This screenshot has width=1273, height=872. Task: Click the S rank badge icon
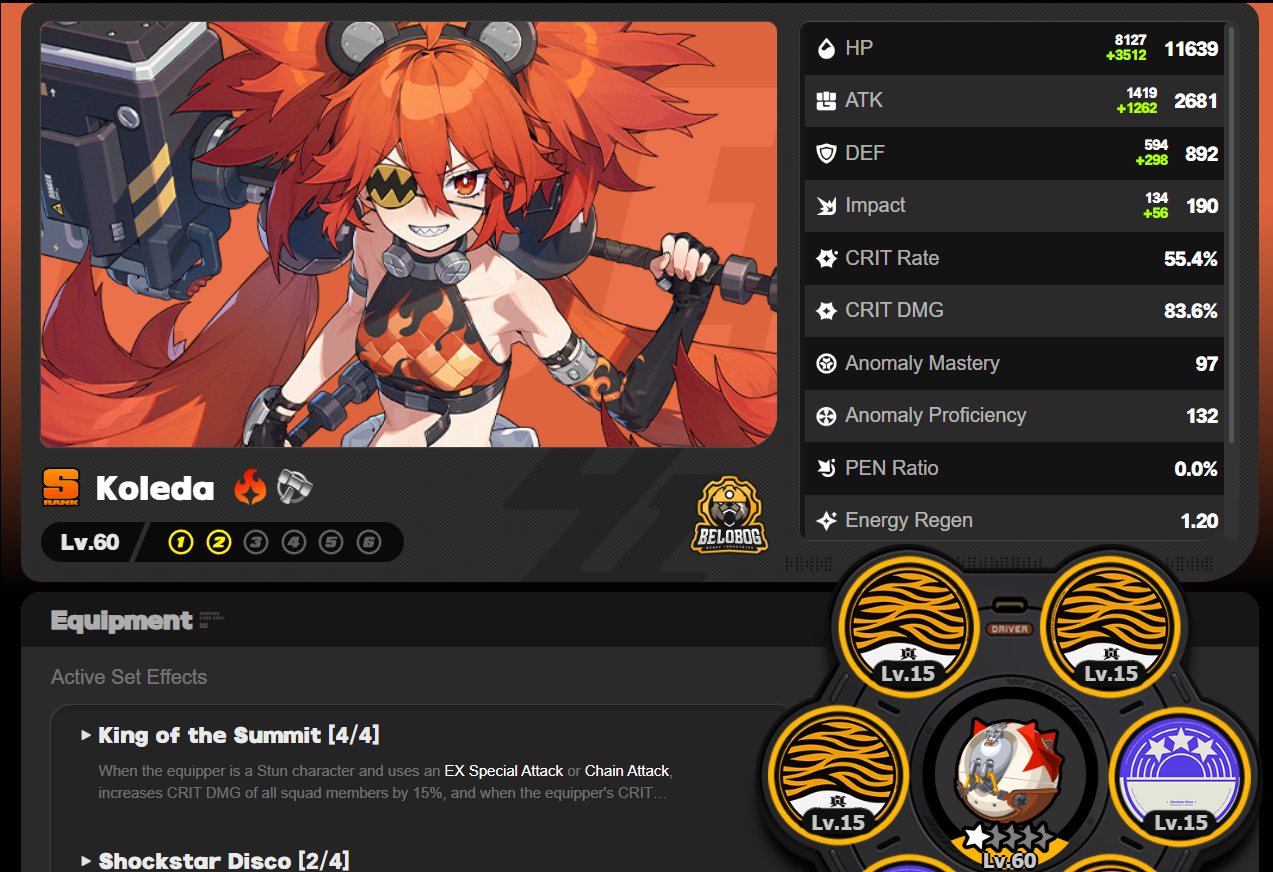[60, 488]
